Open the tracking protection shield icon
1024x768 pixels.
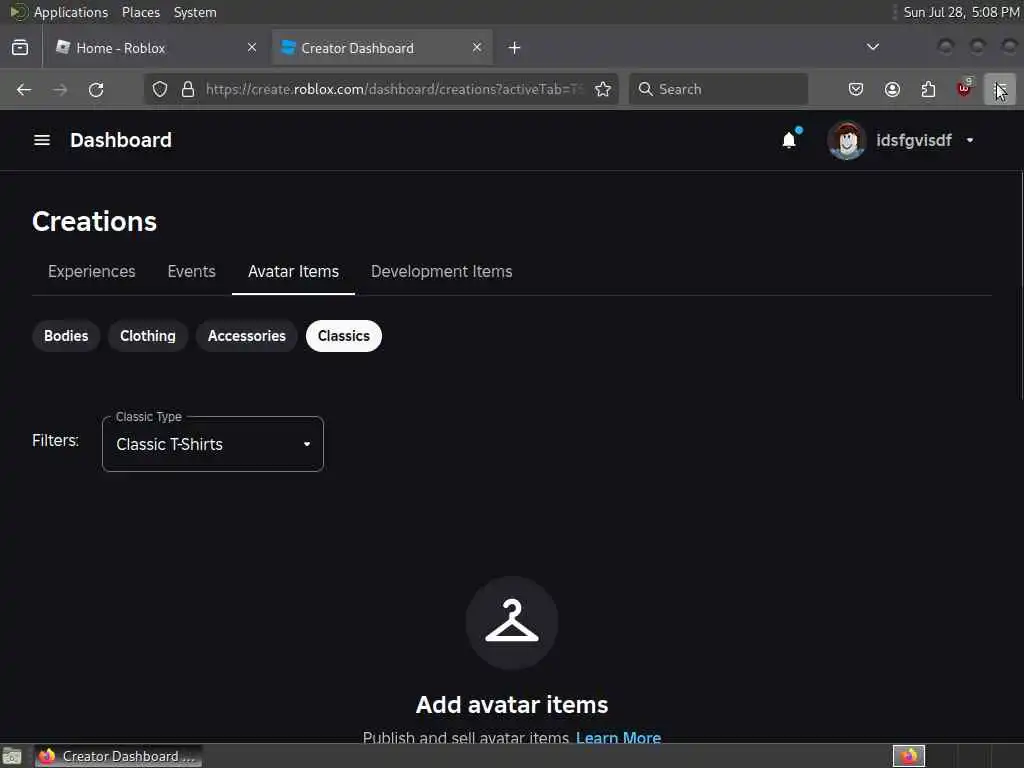160,89
